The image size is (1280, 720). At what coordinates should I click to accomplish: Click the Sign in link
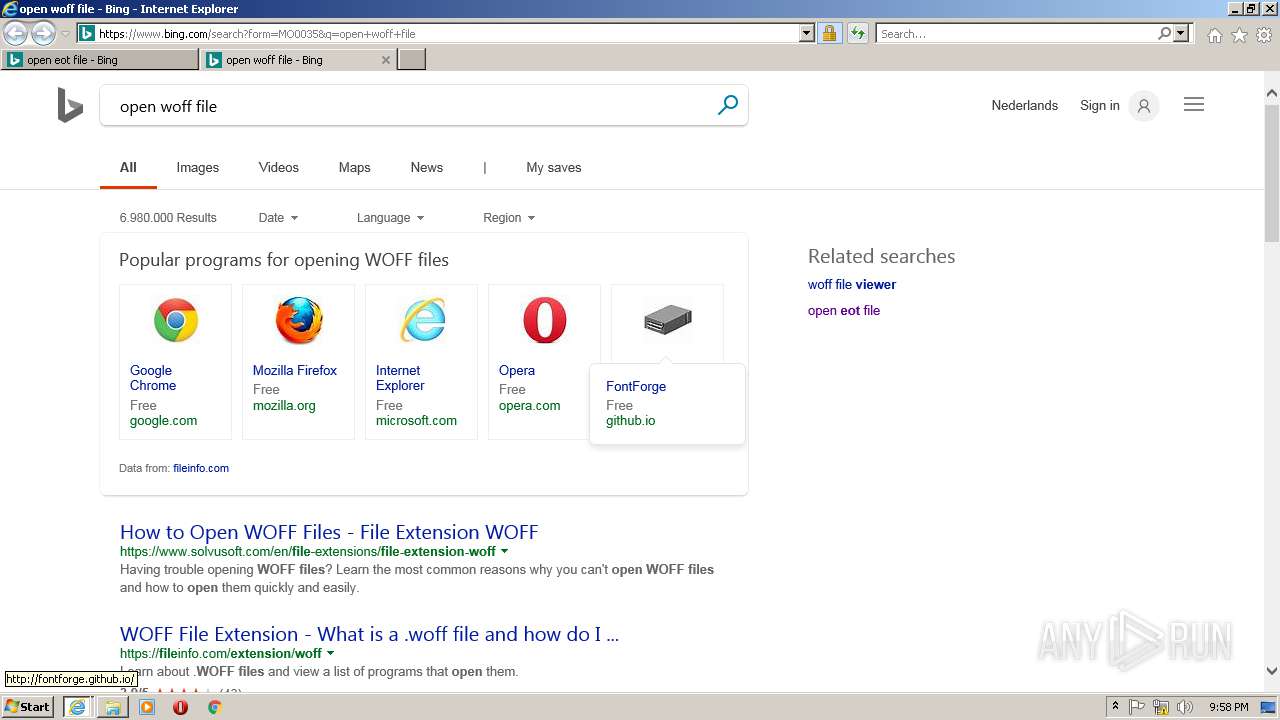(x=1099, y=105)
